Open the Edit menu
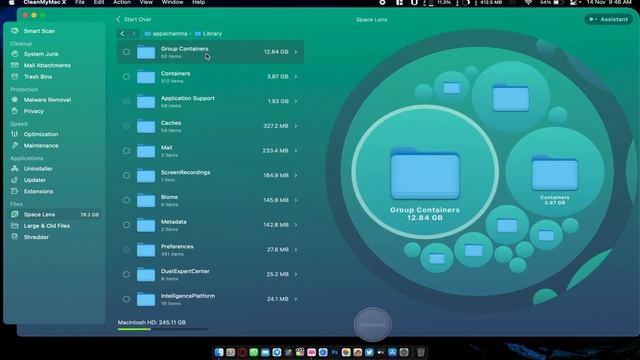Image resolution: width=640 pixels, height=360 pixels. (99, 2)
